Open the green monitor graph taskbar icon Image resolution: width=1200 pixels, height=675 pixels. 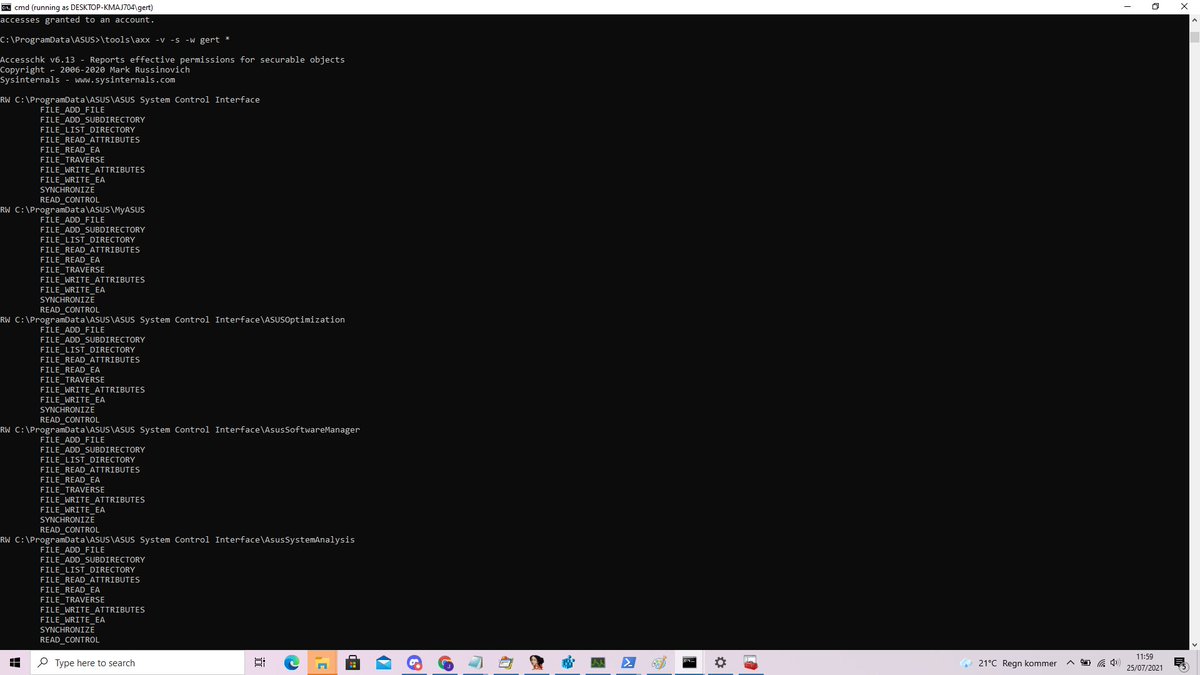click(x=598, y=663)
